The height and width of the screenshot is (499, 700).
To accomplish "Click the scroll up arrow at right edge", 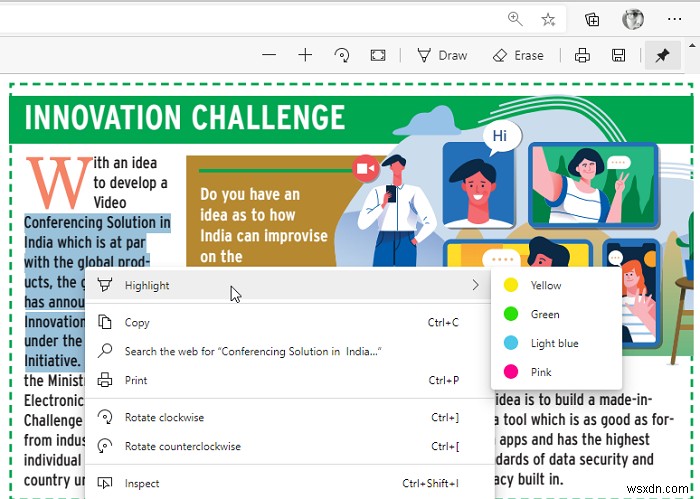I will coord(692,46).
